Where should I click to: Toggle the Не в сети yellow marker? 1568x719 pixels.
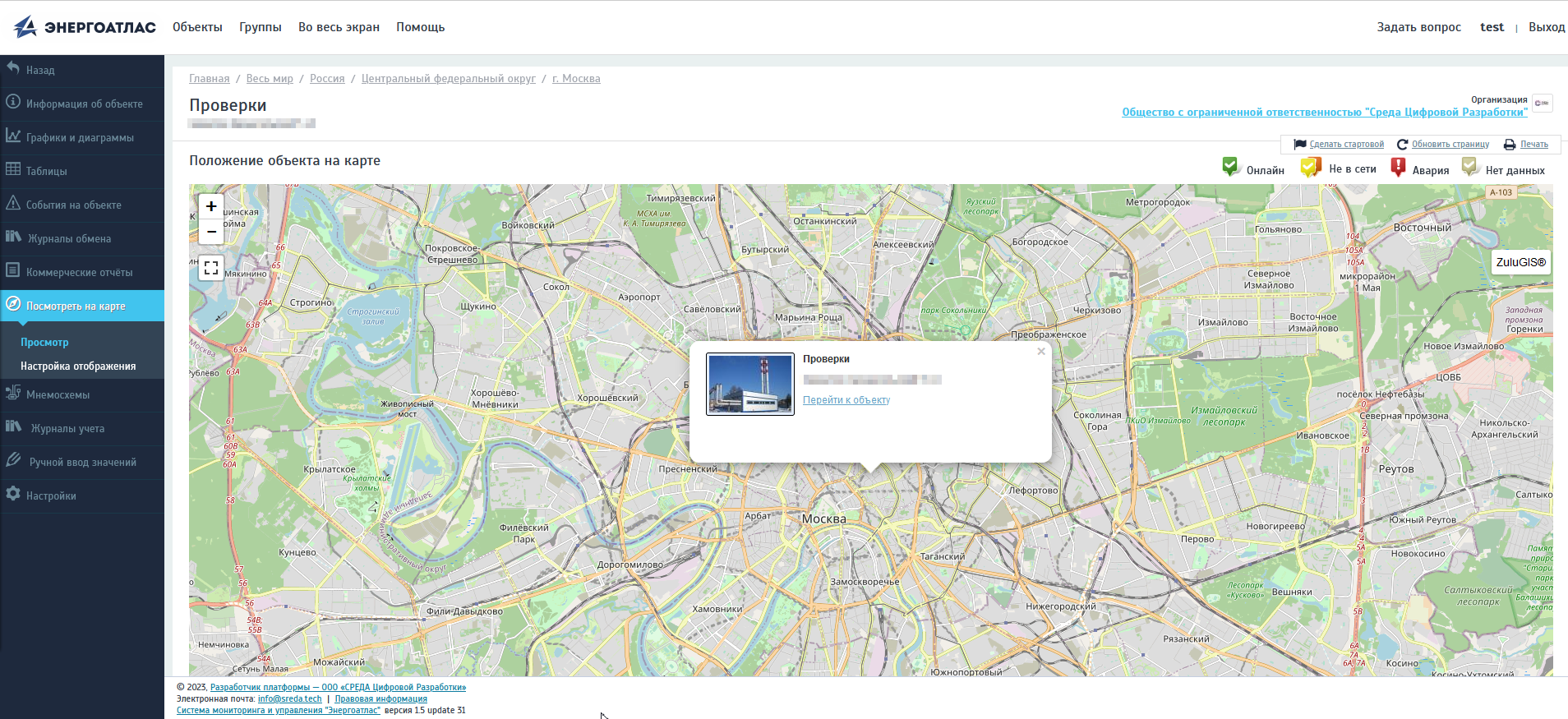(x=1310, y=168)
